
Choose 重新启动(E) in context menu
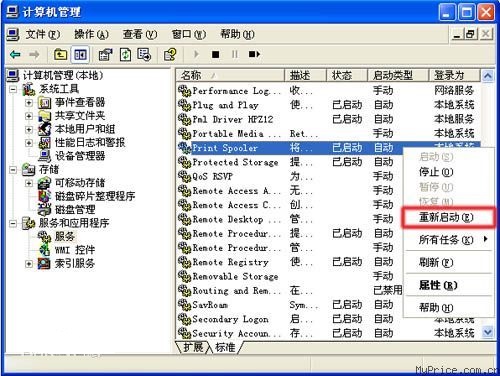[448, 217]
